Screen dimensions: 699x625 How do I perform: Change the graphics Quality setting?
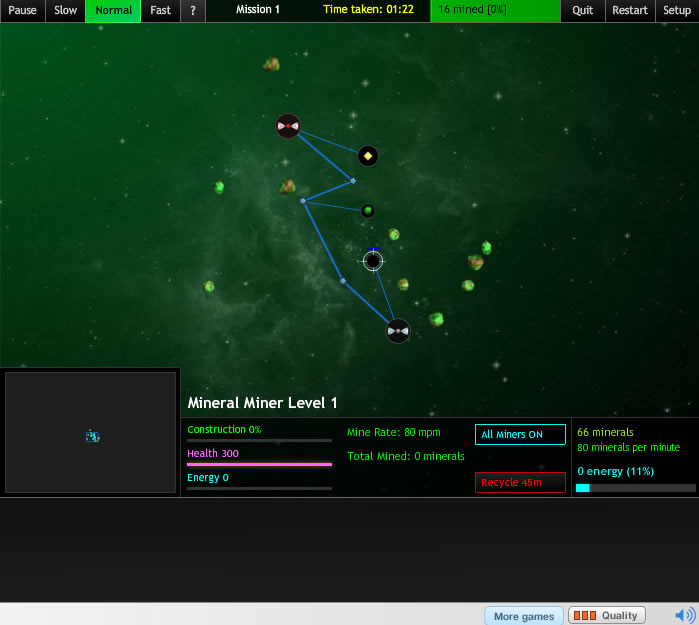point(606,615)
